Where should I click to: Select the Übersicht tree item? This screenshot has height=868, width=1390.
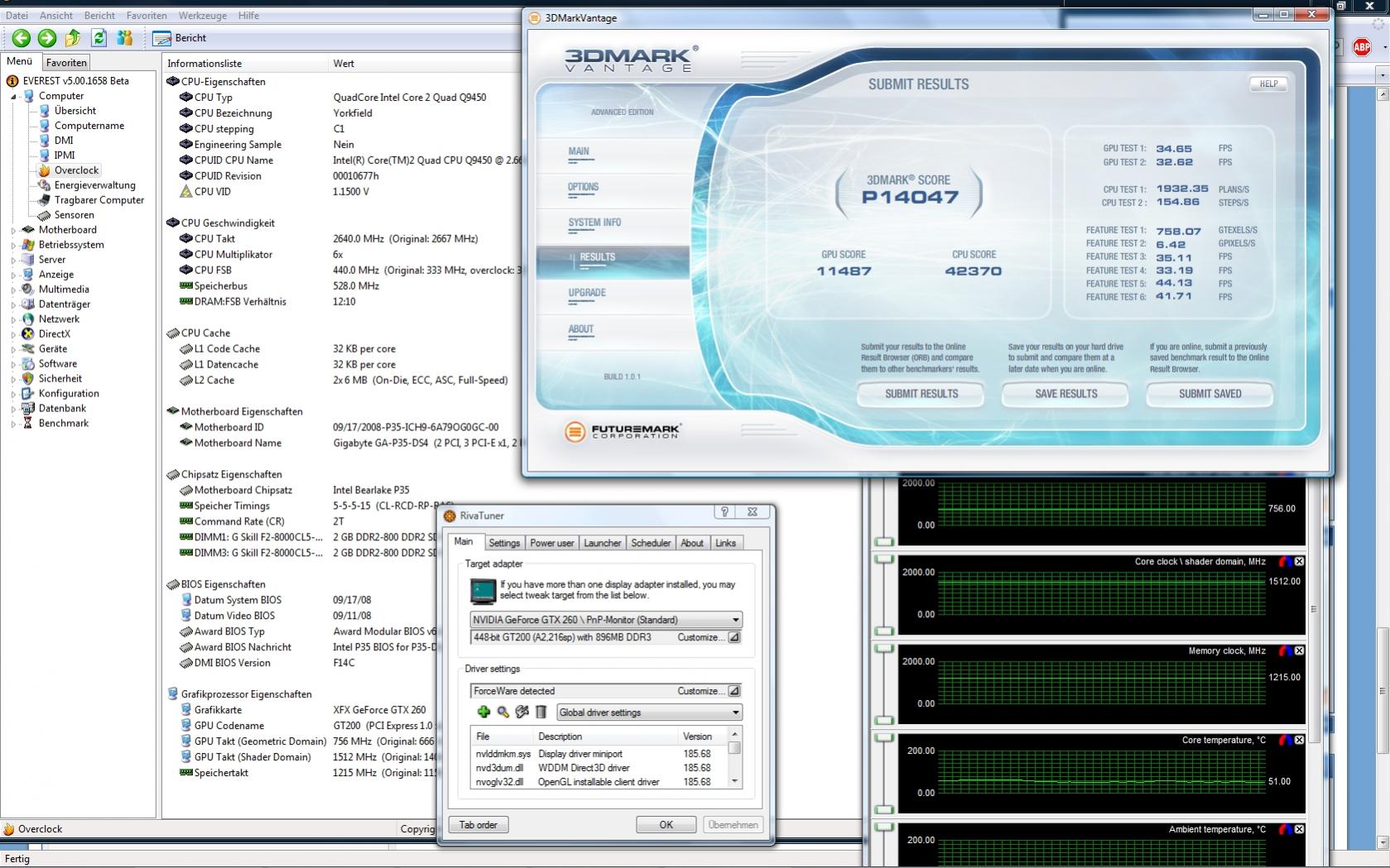click(x=75, y=111)
